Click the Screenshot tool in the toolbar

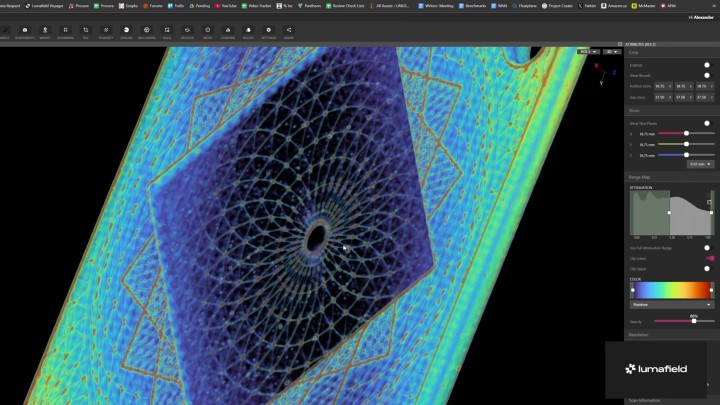pos(24,30)
